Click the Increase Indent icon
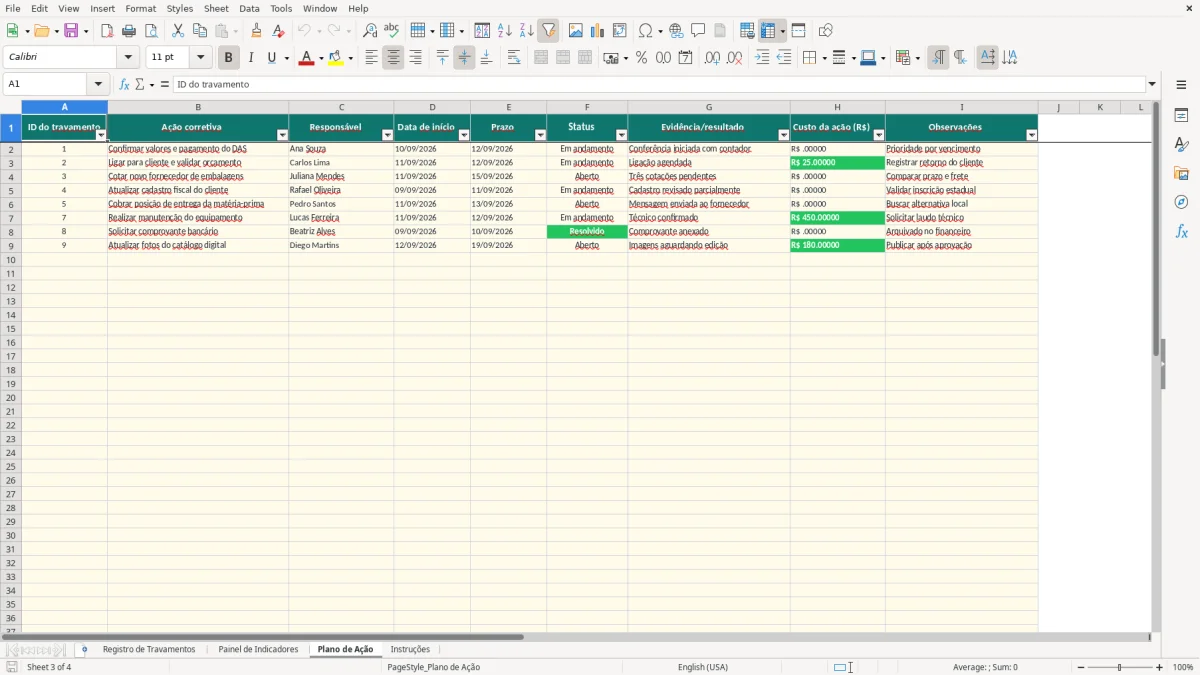 [x=762, y=58]
